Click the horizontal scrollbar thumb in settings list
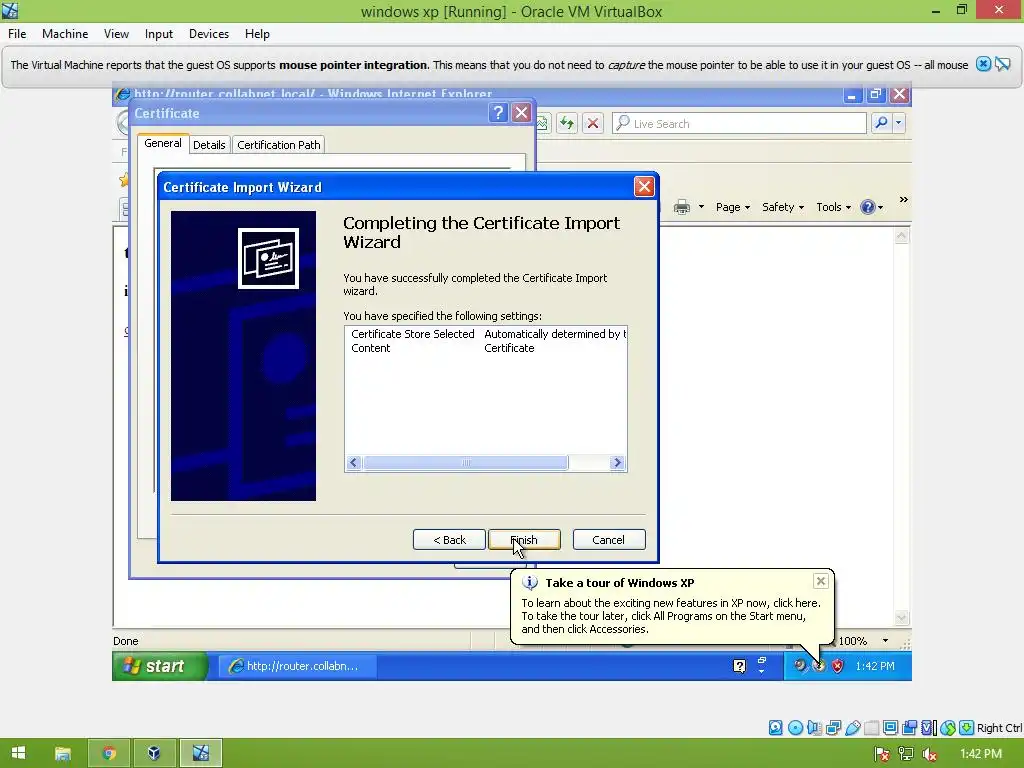Viewport: 1024px width, 768px height. (x=466, y=463)
